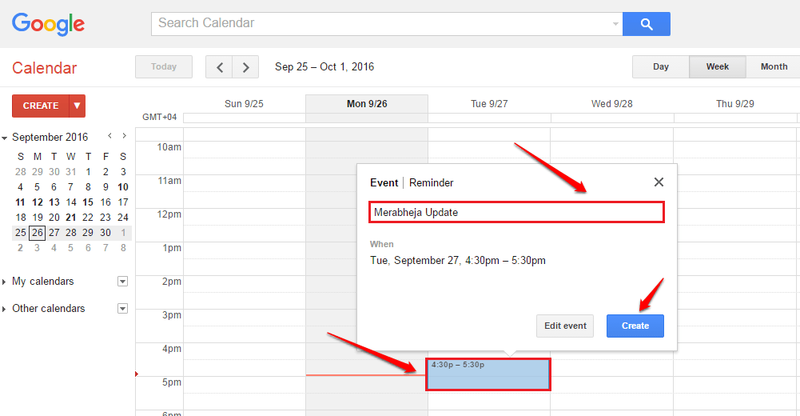Viewport: 800px width, 416px height.
Task: Go to next week arrow
Action: pos(246,67)
